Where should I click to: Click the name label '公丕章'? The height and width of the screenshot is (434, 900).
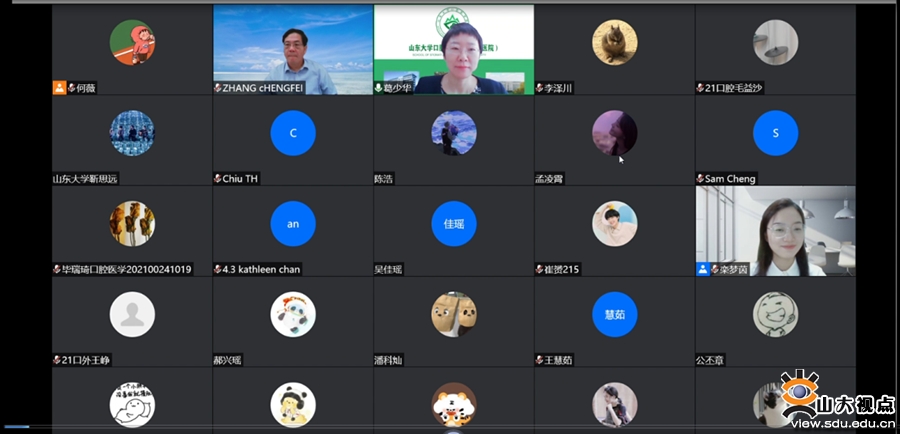click(x=710, y=360)
